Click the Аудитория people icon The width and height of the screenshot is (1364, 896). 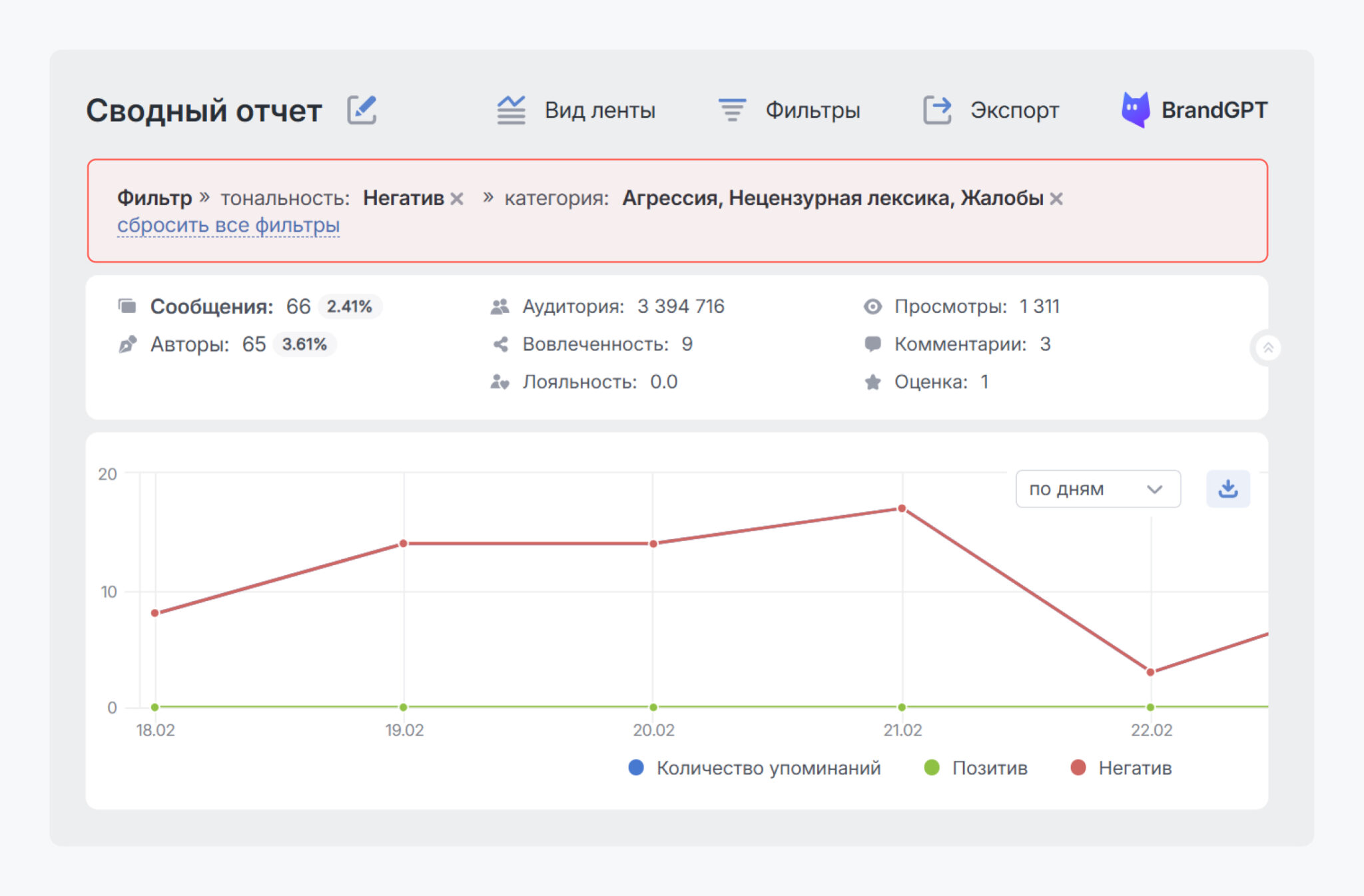click(x=500, y=306)
